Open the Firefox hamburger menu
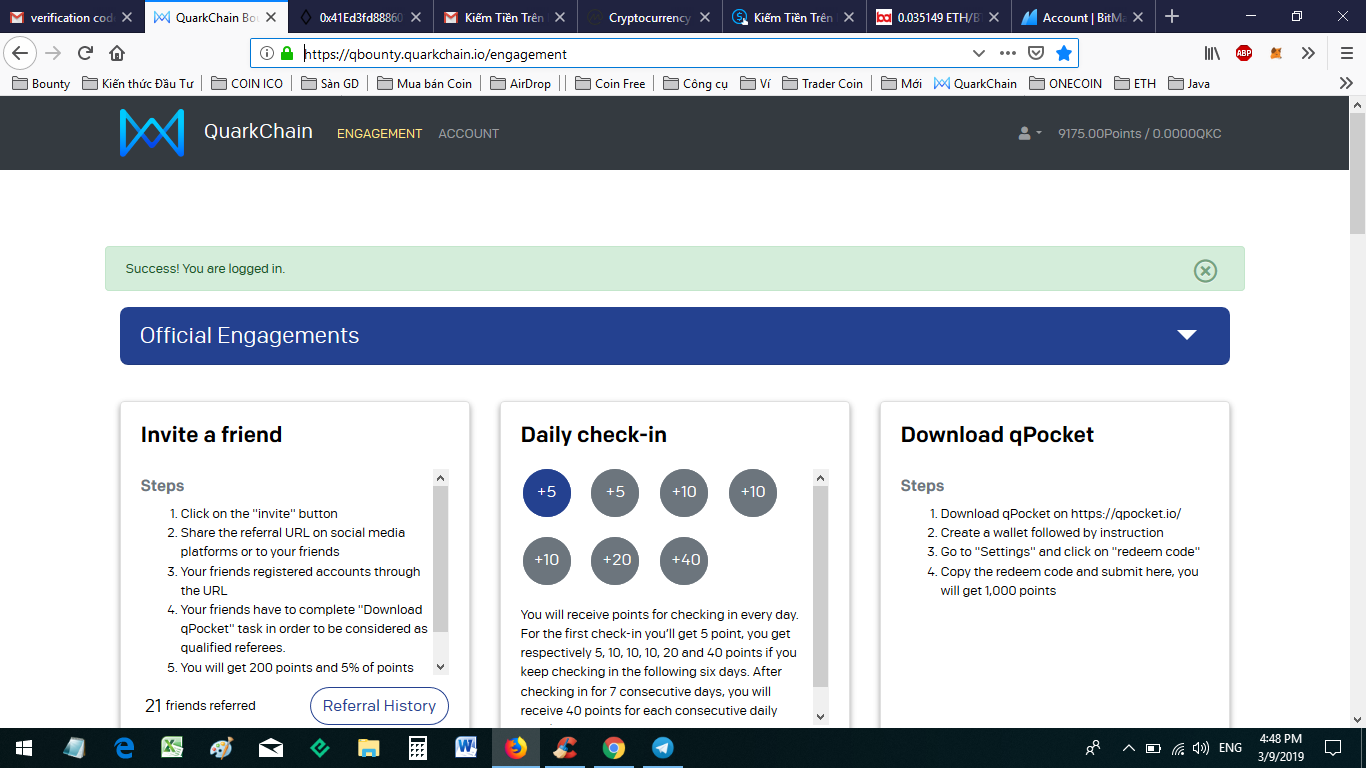 click(x=1346, y=53)
